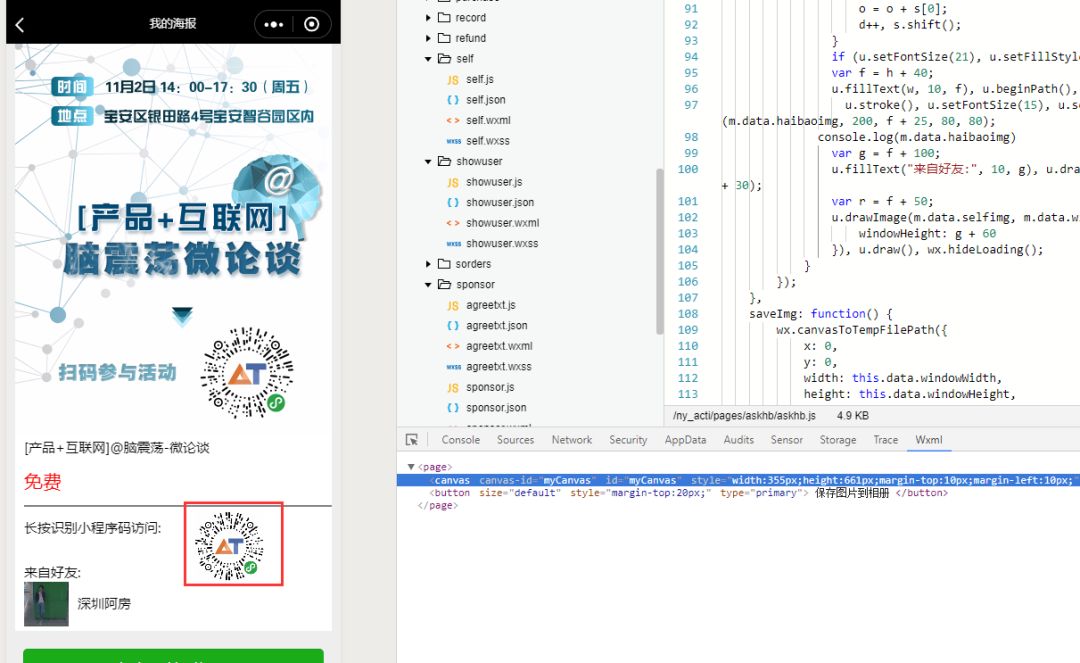The height and width of the screenshot is (663, 1080).
Task: Open self.wxss file
Action: (488, 141)
